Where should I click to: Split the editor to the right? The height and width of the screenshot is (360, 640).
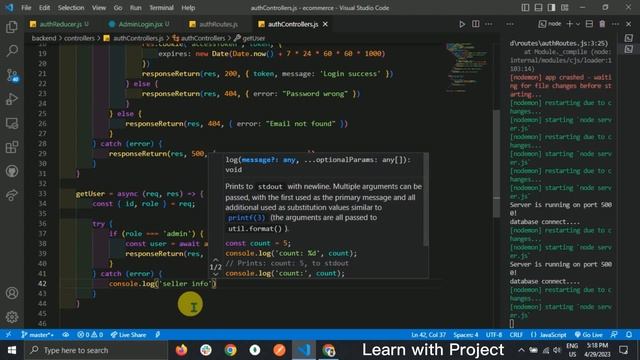pos(476,24)
